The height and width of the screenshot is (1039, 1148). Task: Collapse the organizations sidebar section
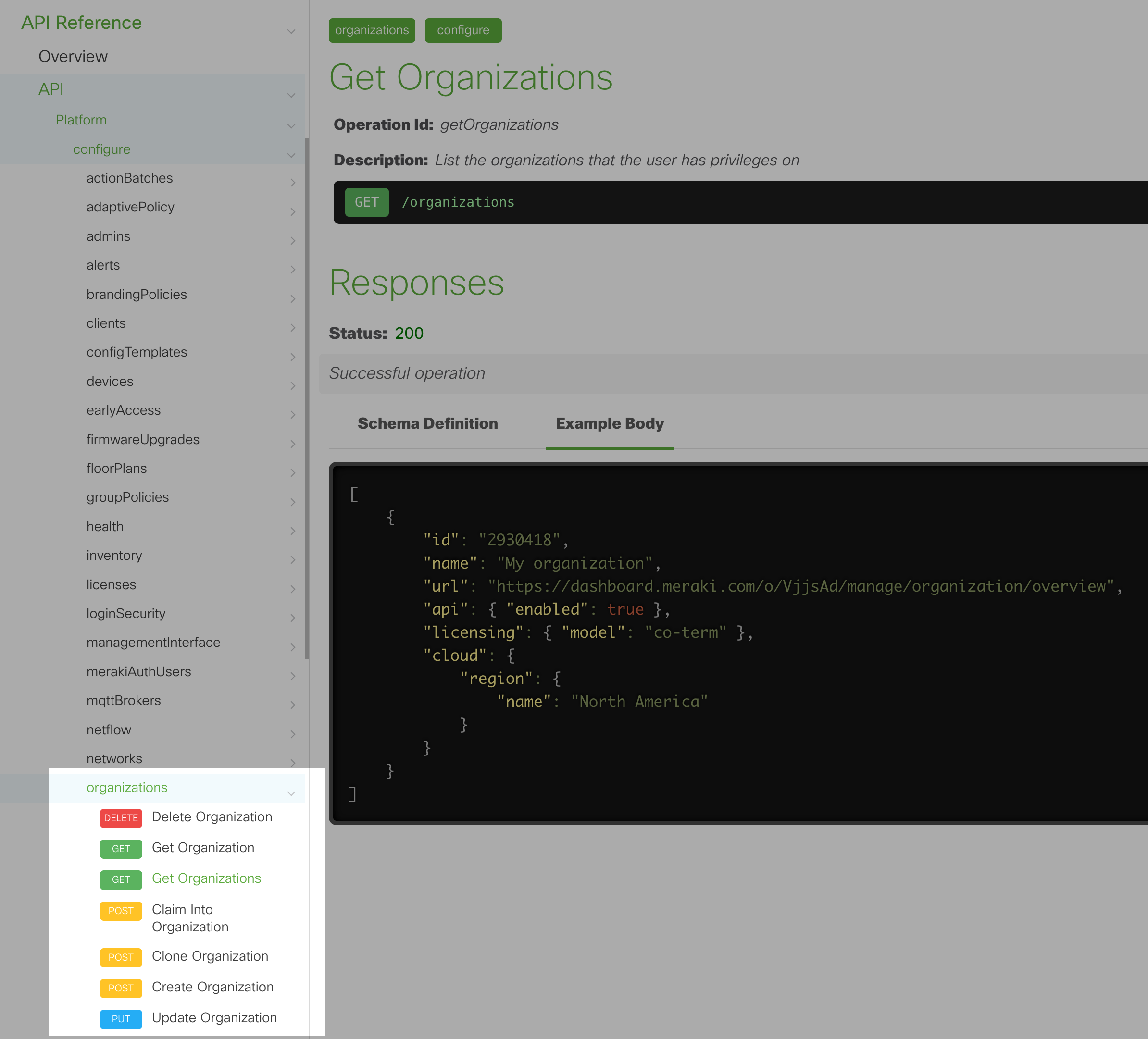[x=291, y=792]
